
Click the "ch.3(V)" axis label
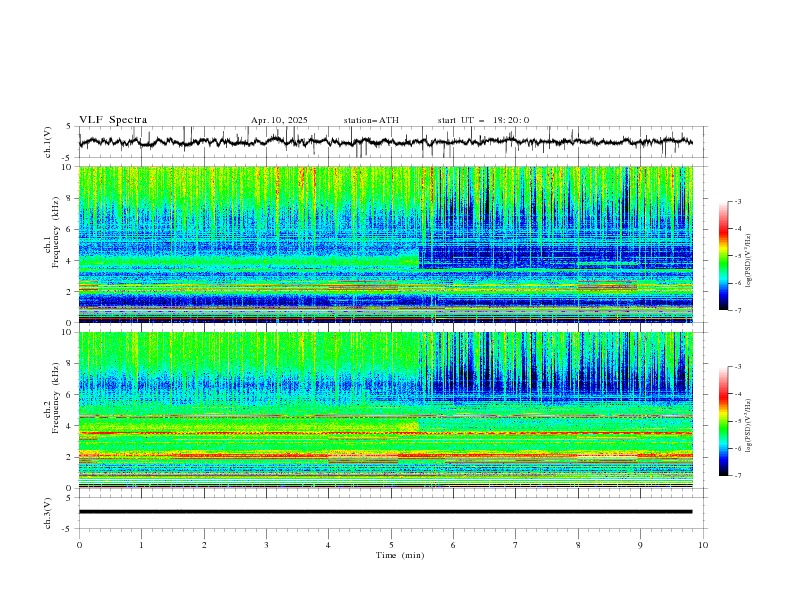click(48, 513)
